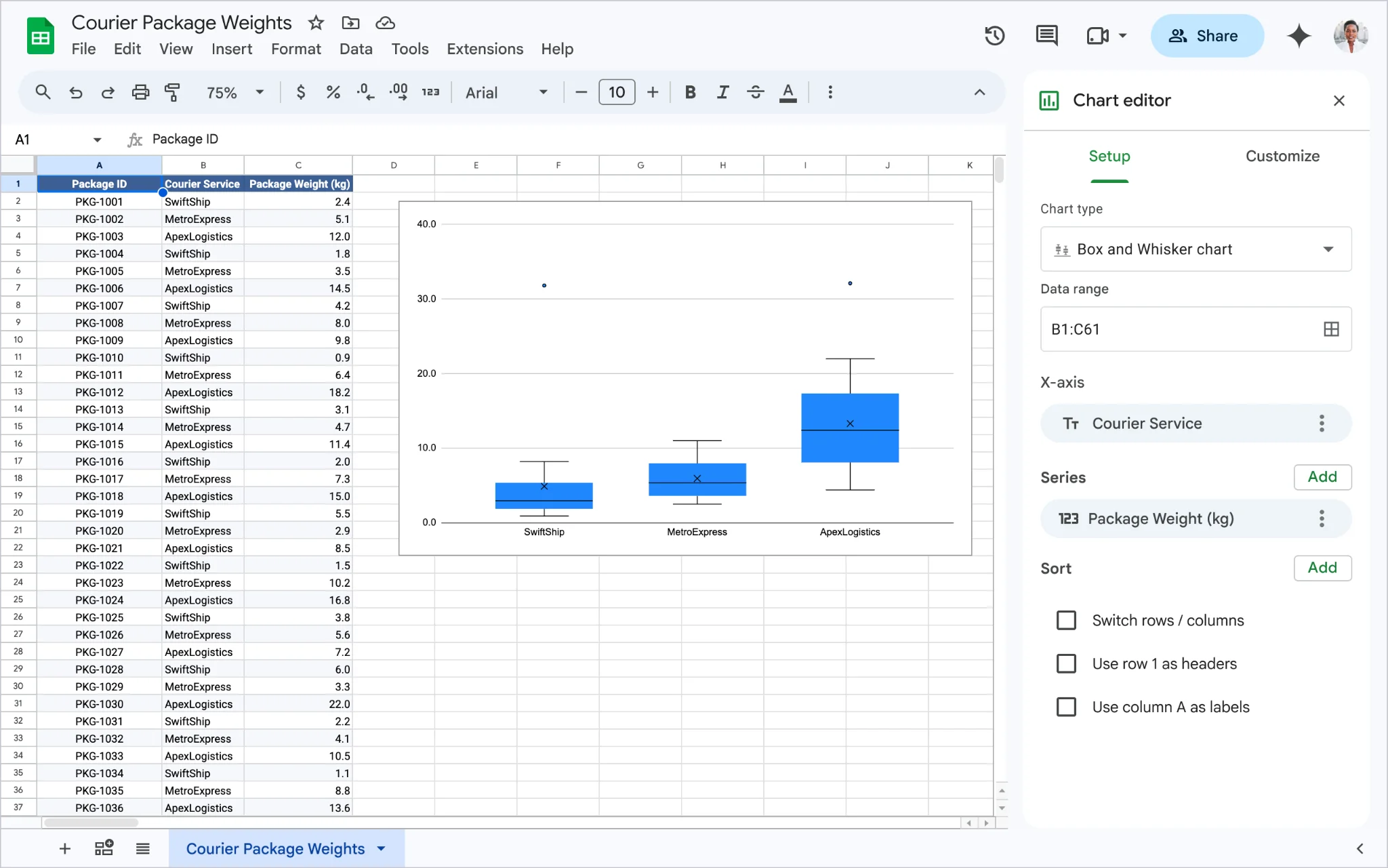Apply strikethrough formatting

click(x=756, y=92)
